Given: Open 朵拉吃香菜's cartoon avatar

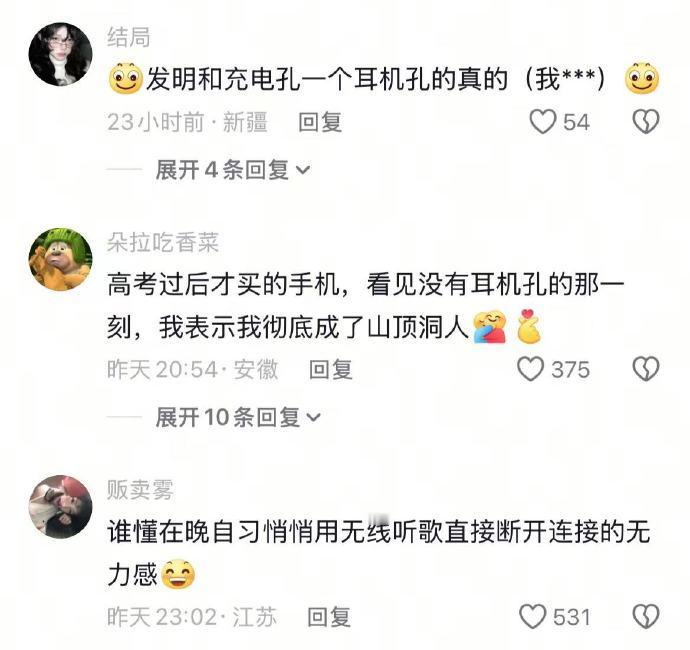Looking at the screenshot, I should click(x=60, y=259).
